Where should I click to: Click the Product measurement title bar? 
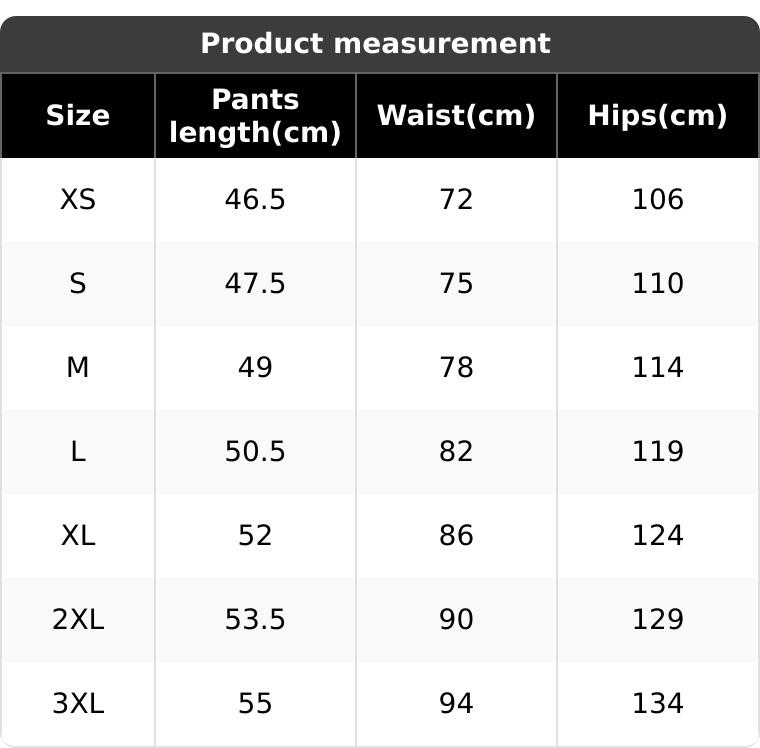coord(375,44)
